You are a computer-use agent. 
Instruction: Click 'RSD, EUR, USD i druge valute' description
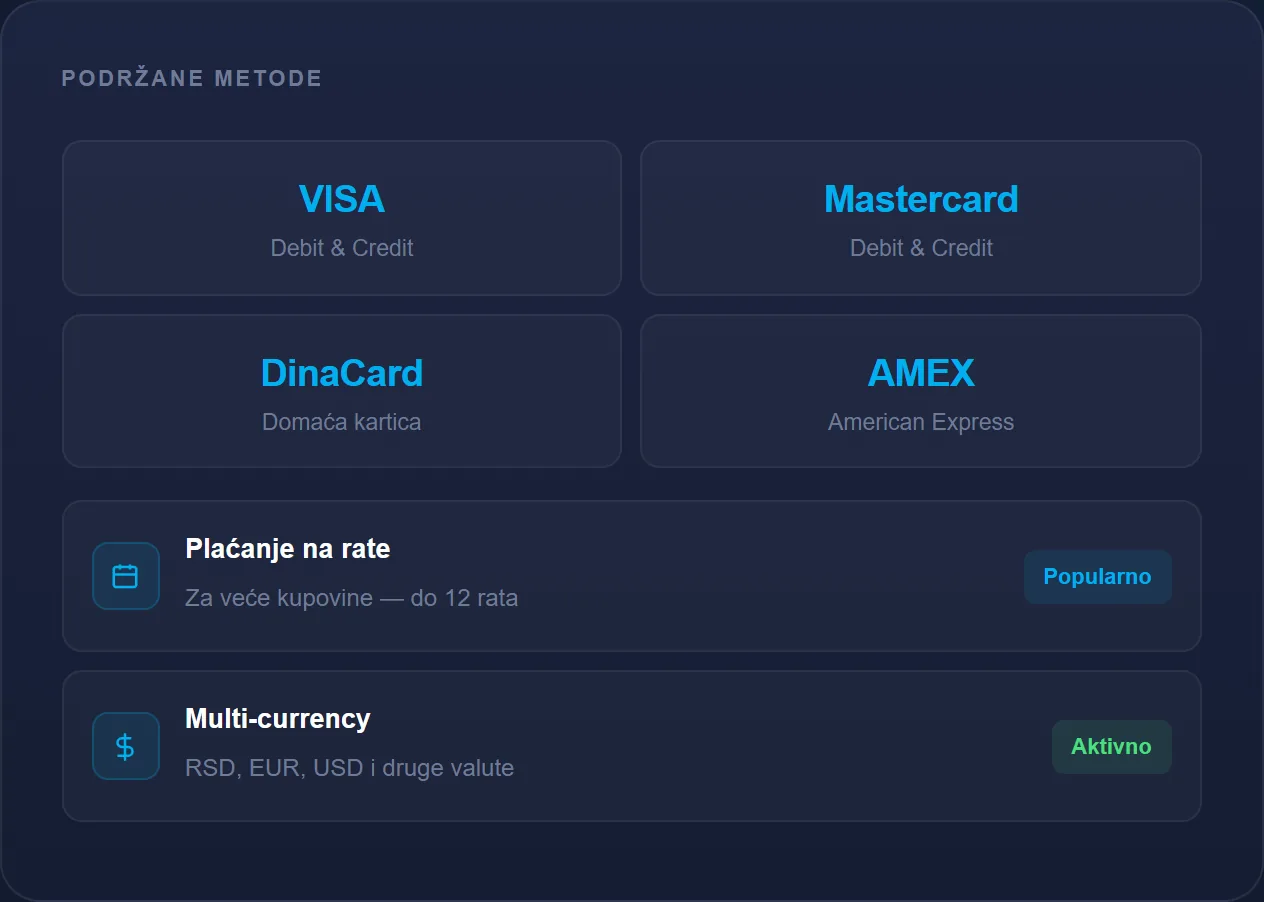pyautogui.click(x=350, y=769)
